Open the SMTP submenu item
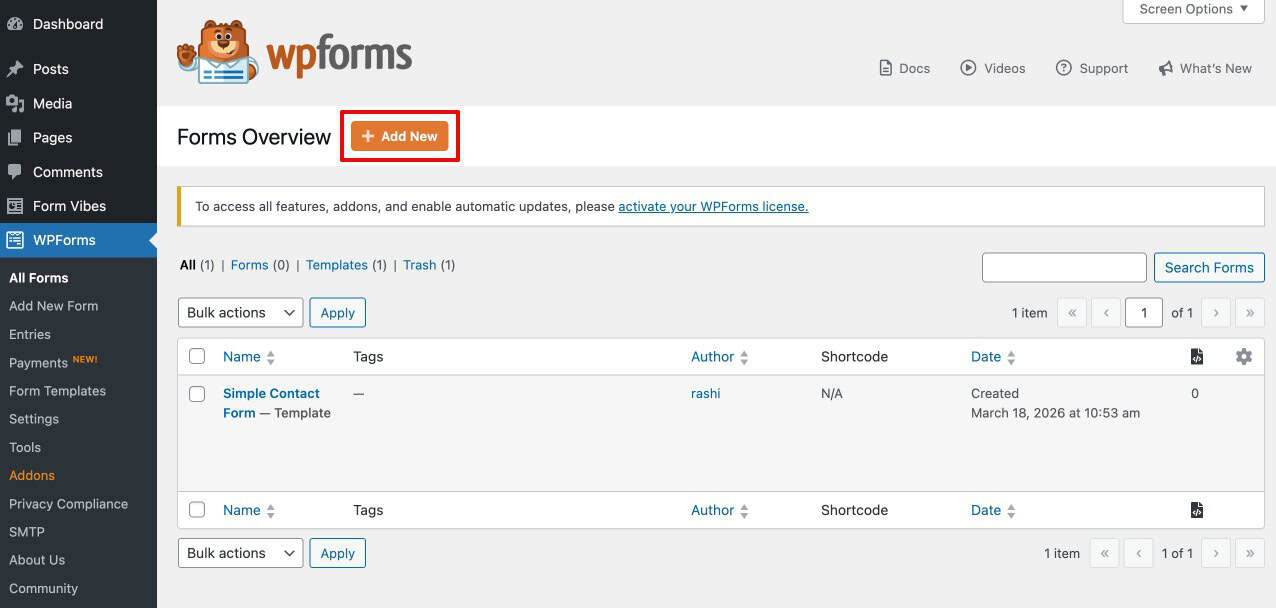 (27, 532)
